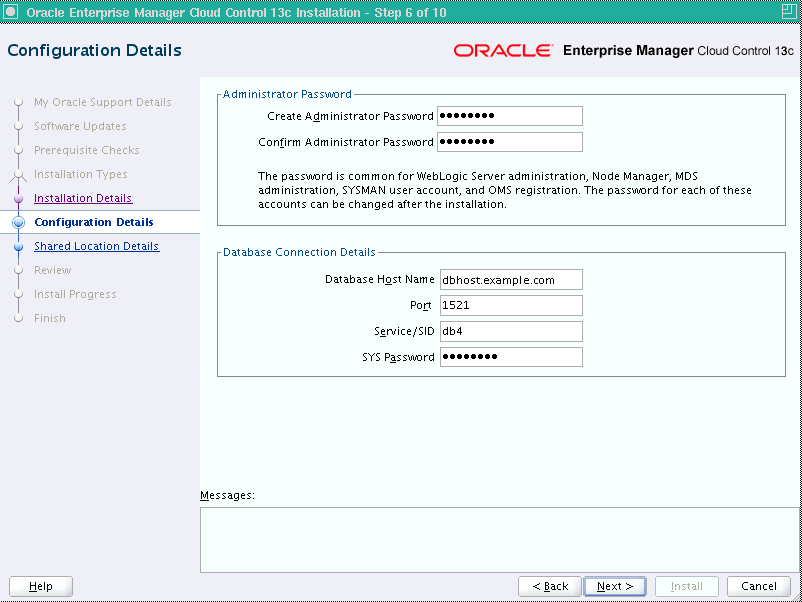This screenshot has height=602, width=802.
Task: Click the Configuration Details step circle icon
Action: click(x=18, y=222)
